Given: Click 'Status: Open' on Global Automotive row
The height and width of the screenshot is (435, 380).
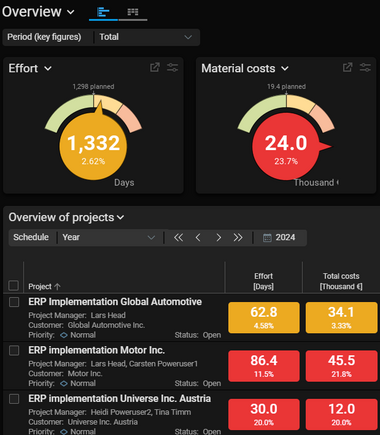Looking at the screenshot, I should point(198,335).
